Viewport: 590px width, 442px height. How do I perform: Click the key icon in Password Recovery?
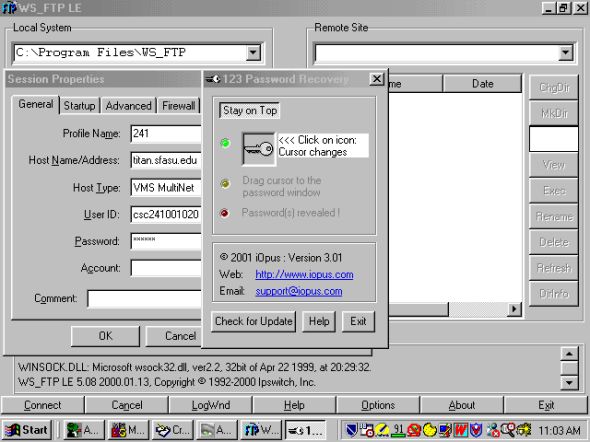(x=259, y=149)
